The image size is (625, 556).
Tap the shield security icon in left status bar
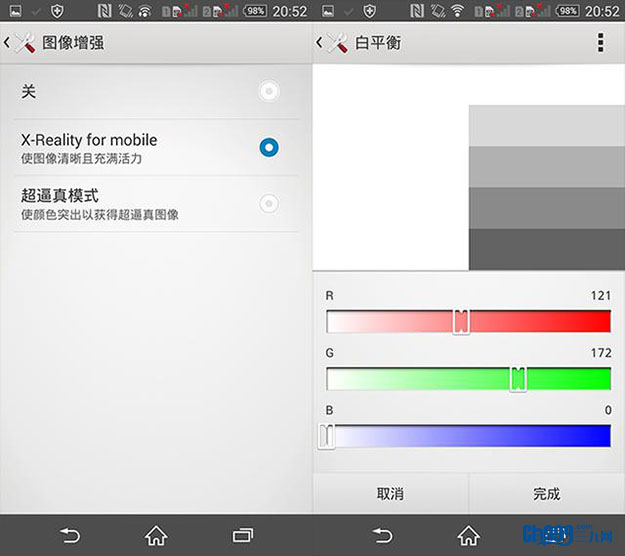point(57,11)
